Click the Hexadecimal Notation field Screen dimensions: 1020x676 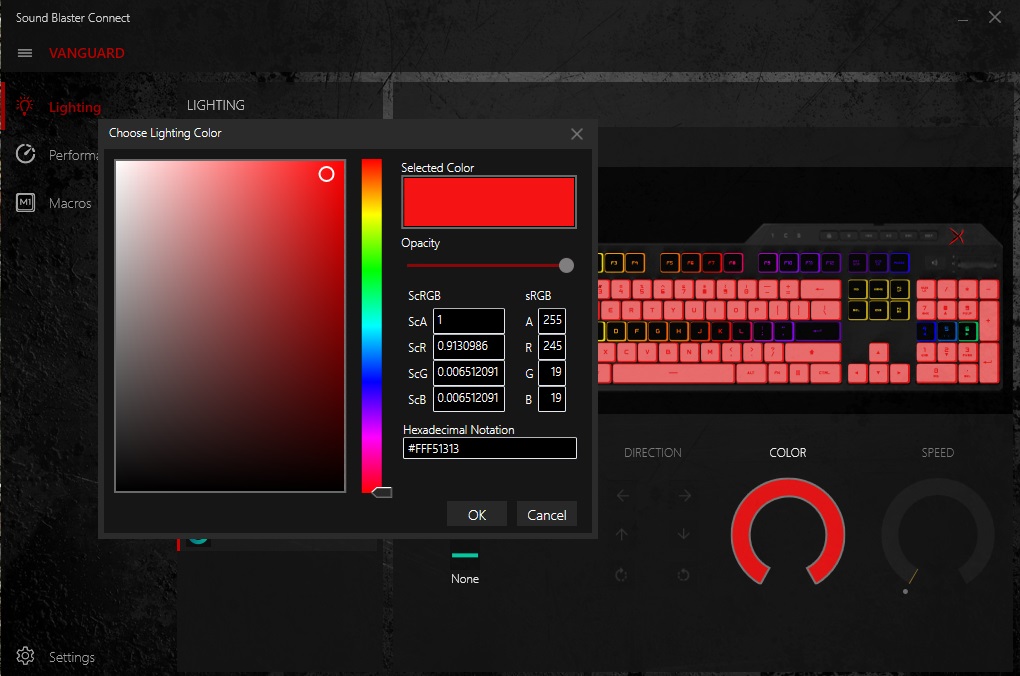pos(489,448)
